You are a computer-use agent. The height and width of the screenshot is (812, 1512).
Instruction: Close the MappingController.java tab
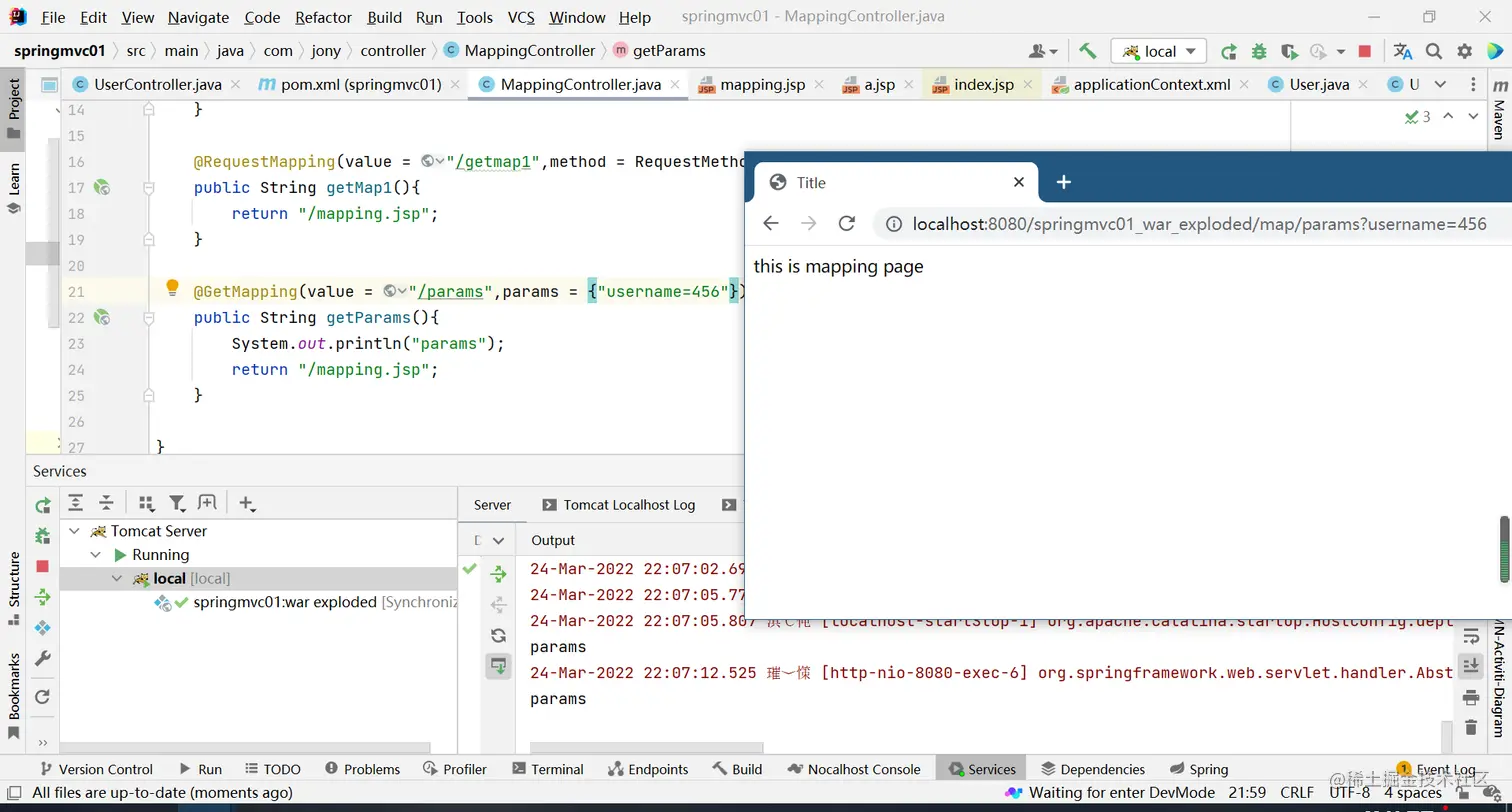click(x=675, y=85)
